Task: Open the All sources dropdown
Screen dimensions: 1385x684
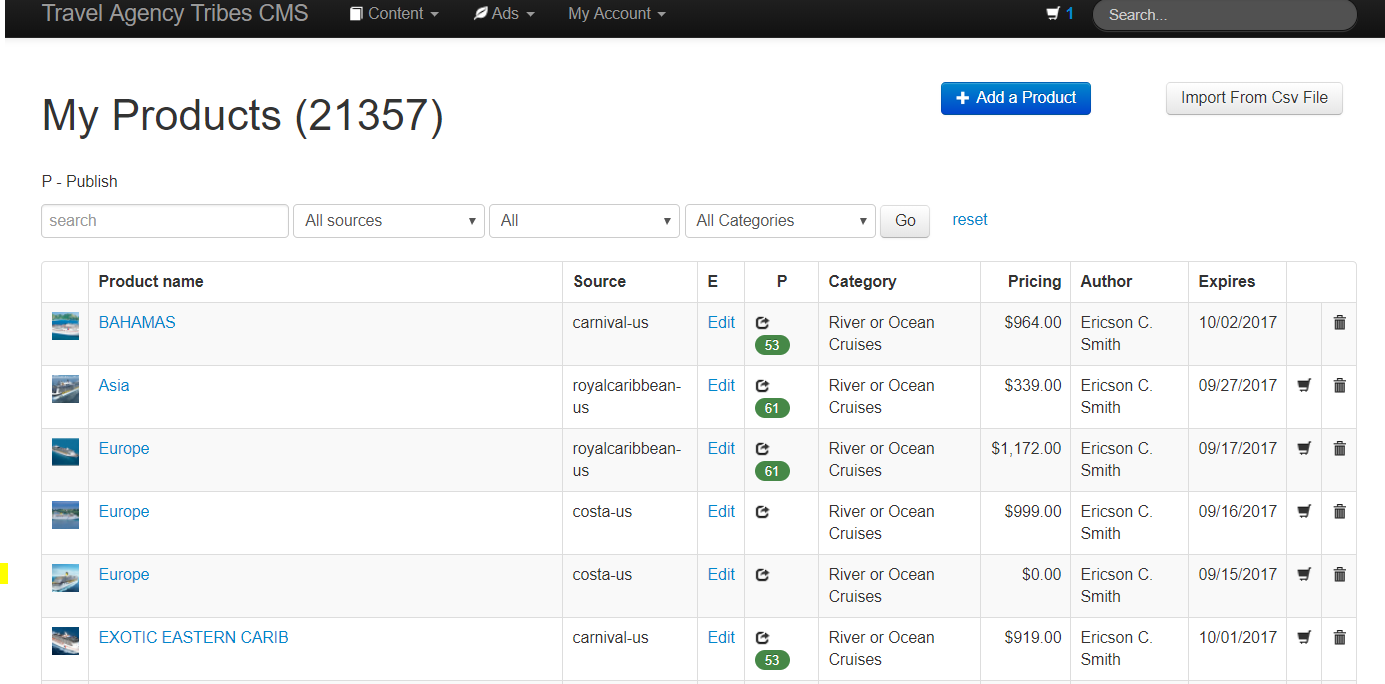Action: pyautogui.click(x=388, y=221)
